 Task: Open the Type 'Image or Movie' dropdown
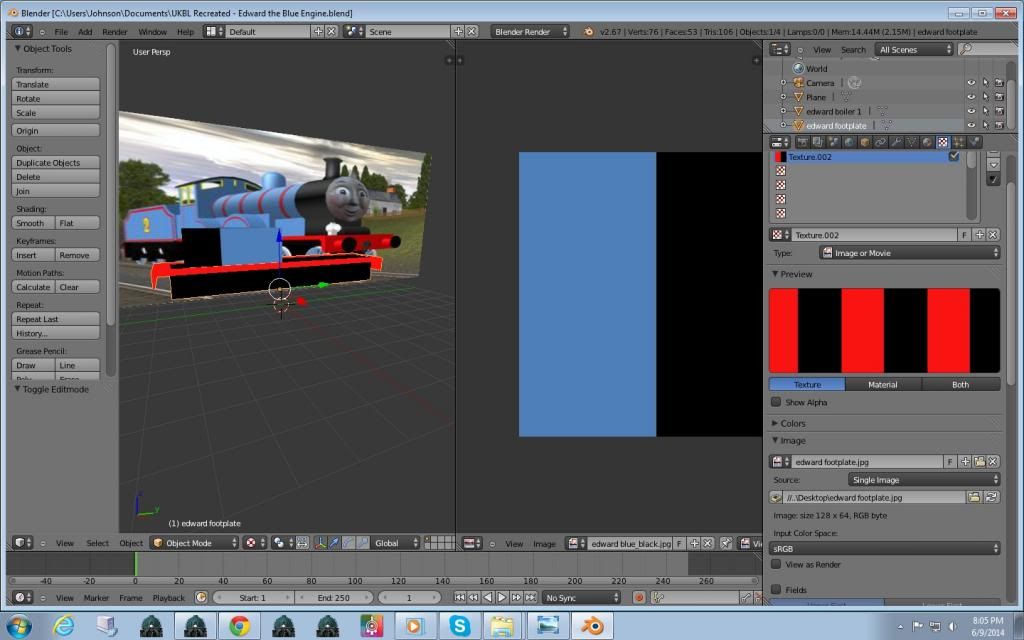[x=910, y=253]
